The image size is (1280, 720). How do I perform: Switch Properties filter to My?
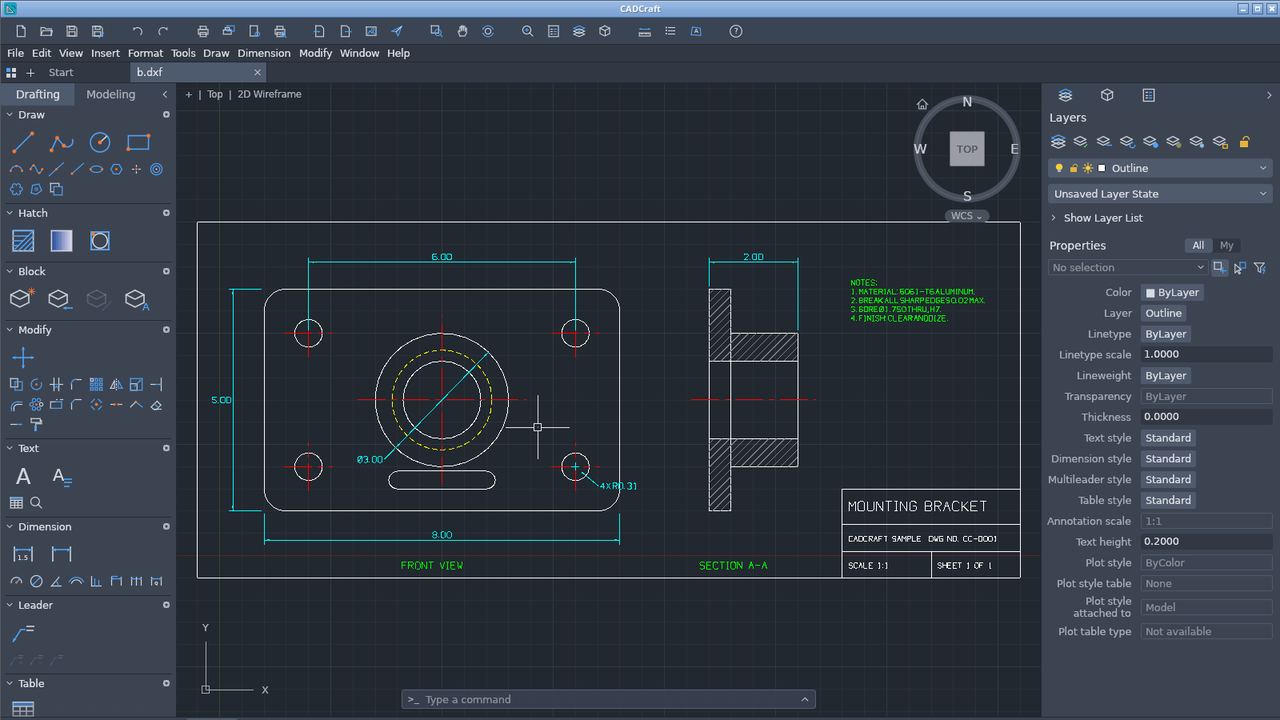point(1226,245)
